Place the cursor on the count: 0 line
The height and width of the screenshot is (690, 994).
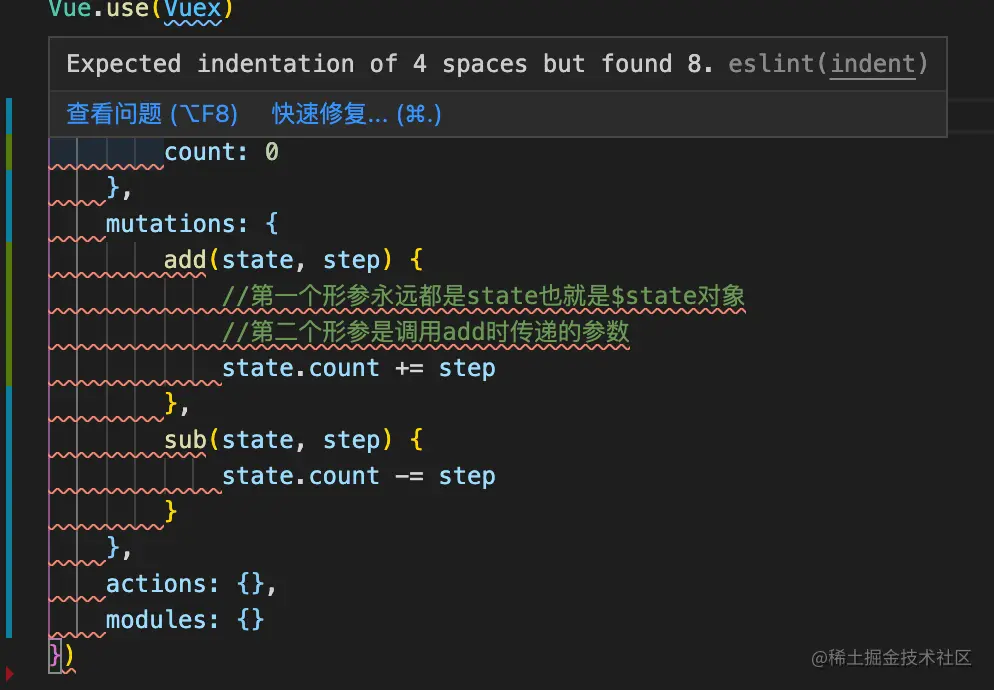click(221, 152)
